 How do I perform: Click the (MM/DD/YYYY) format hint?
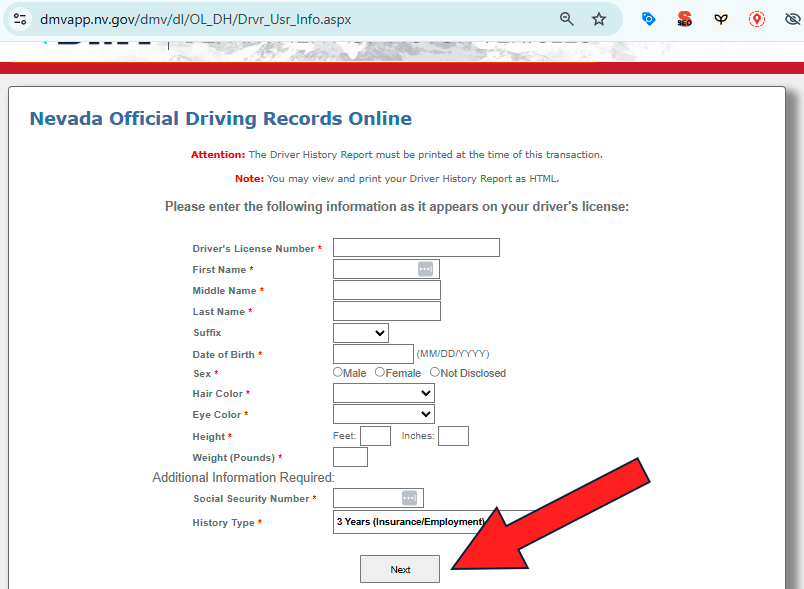pyautogui.click(x=453, y=354)
